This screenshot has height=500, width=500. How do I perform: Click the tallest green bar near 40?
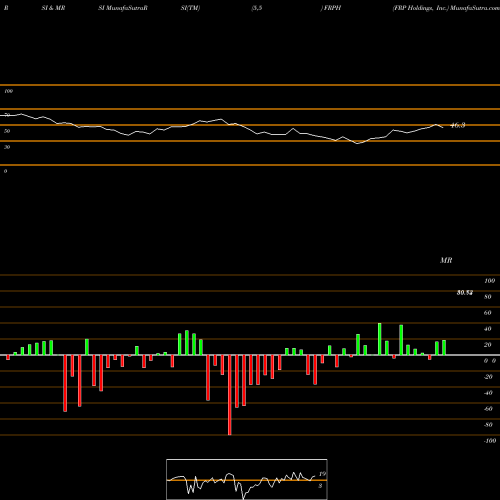tap(379, 339)
